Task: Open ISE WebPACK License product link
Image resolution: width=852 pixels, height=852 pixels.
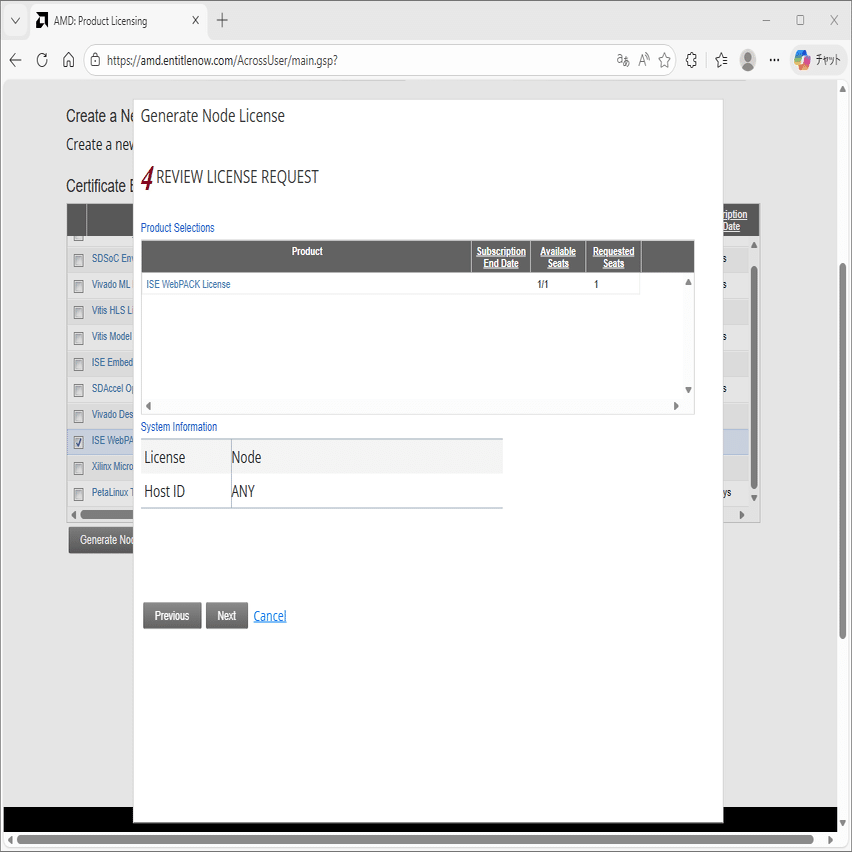Action: pos(188,284)
